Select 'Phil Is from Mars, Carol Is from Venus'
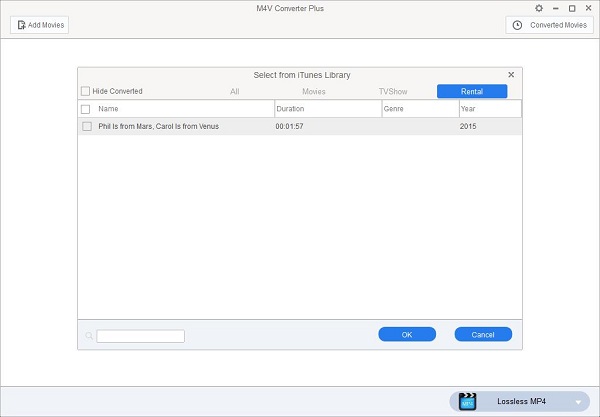Screen dimensions: 600x417 (158, 126)
